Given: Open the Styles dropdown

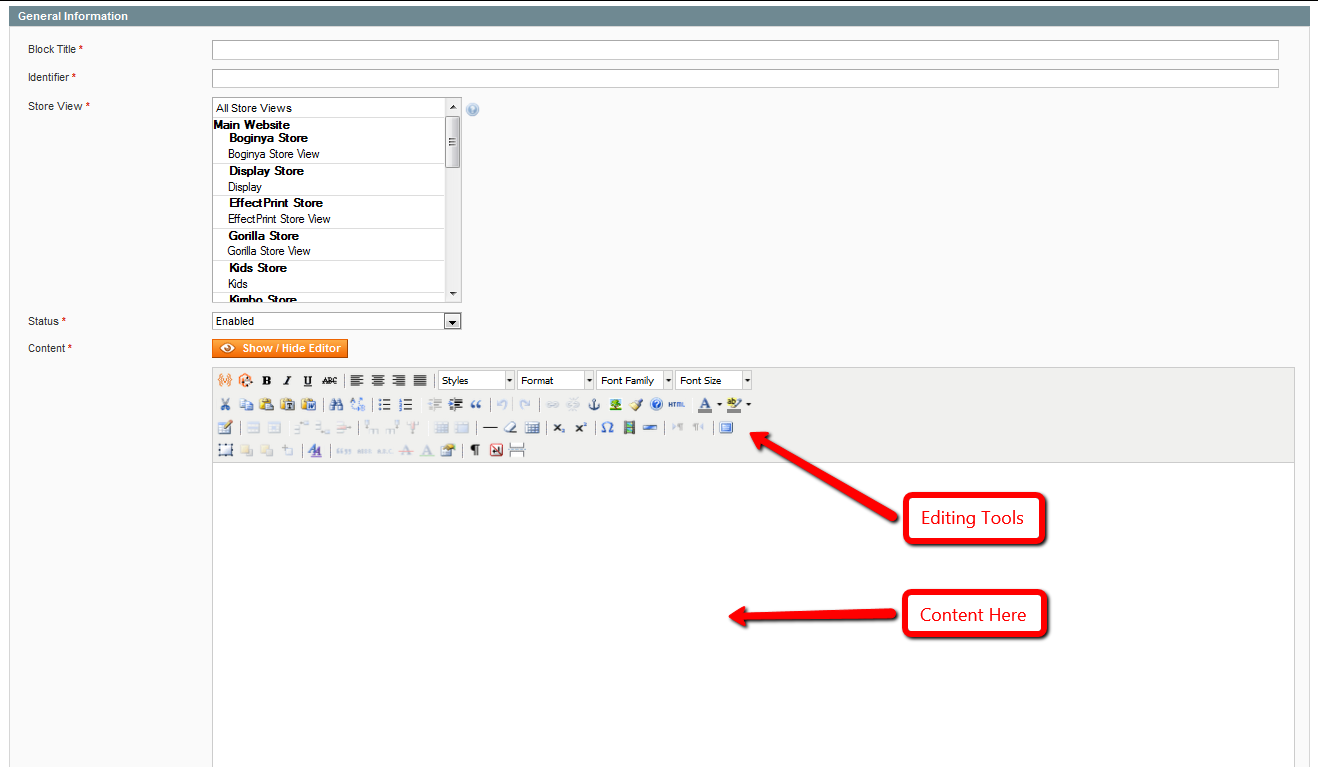Looking at the screenshot, I should (x=476, y=380).
